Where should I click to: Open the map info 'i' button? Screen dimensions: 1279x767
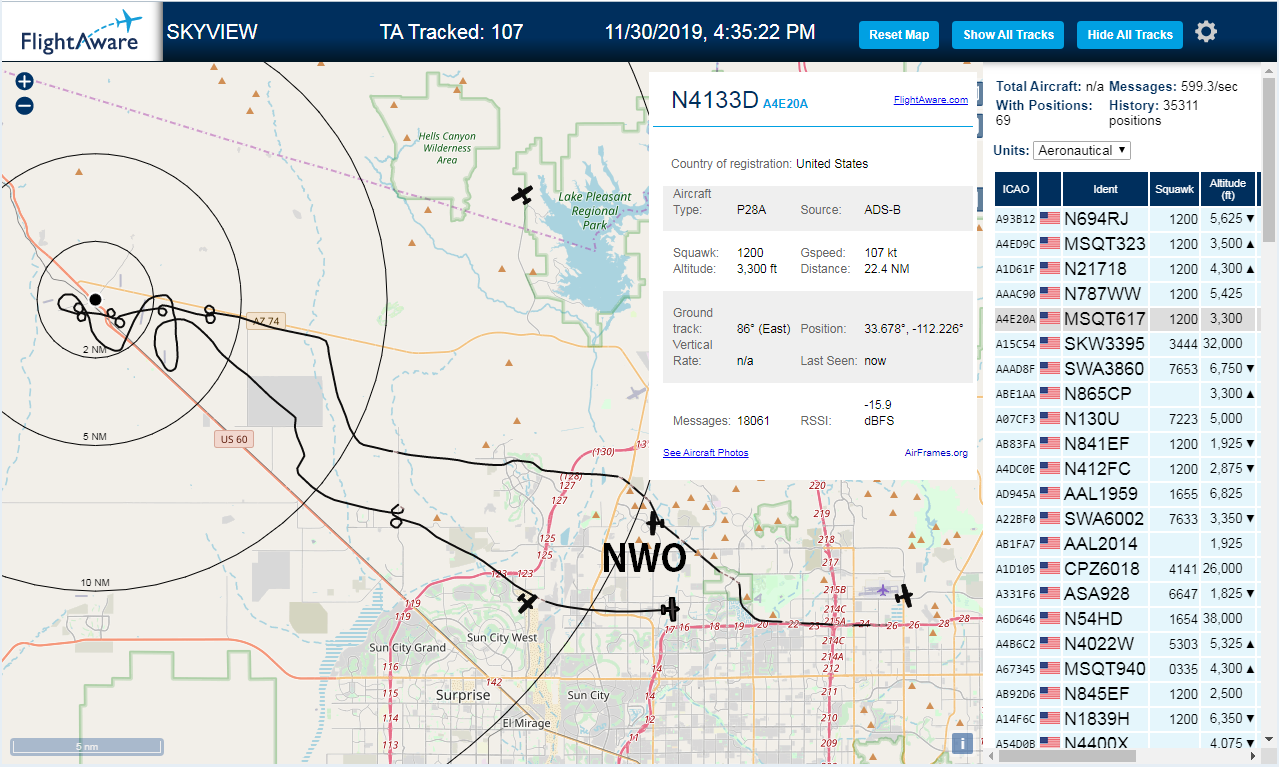coord(962,743)
